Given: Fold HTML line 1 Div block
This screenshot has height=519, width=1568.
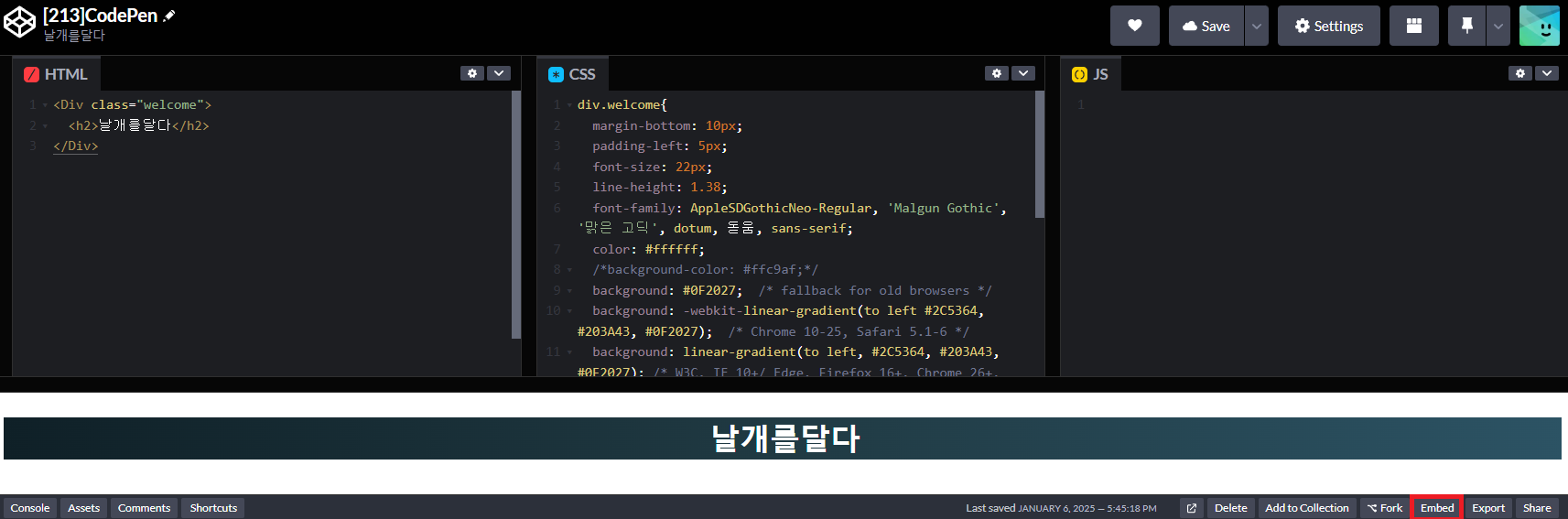Looking at the screenshot, I should 45,105.
